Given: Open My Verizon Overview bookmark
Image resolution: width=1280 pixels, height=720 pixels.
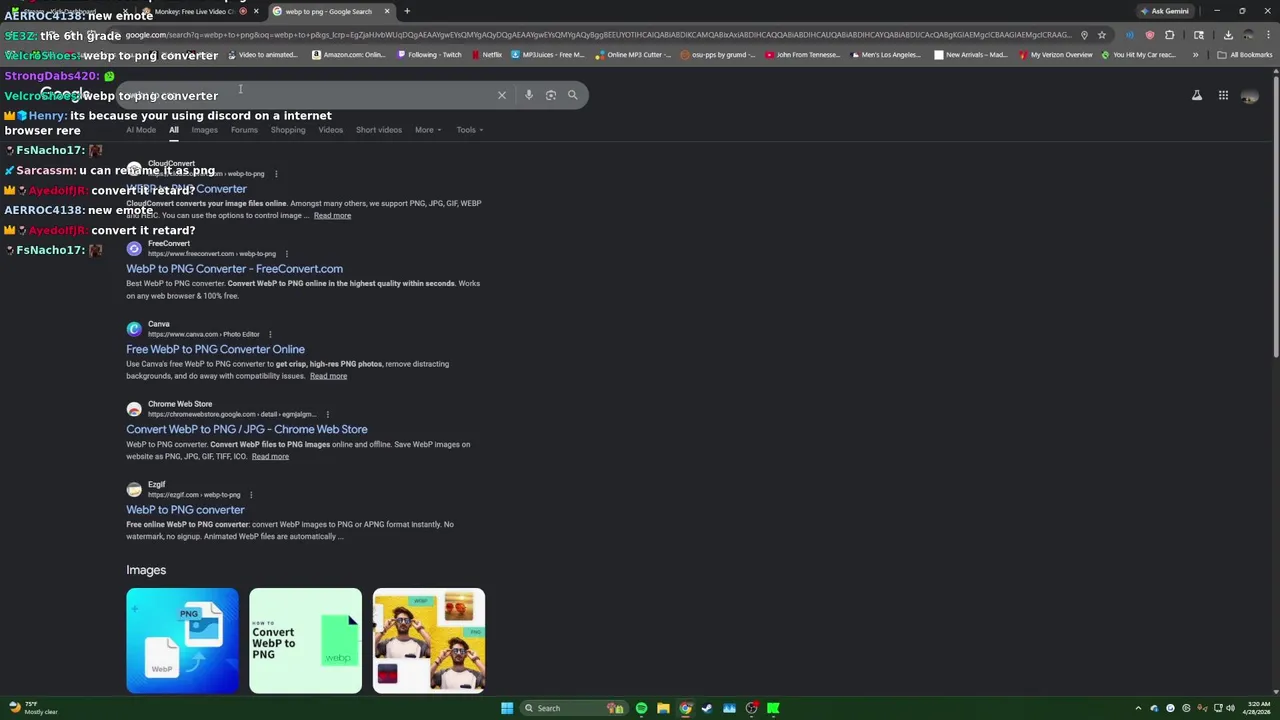Looking at the screenshot, I should tap(1055, 55).
